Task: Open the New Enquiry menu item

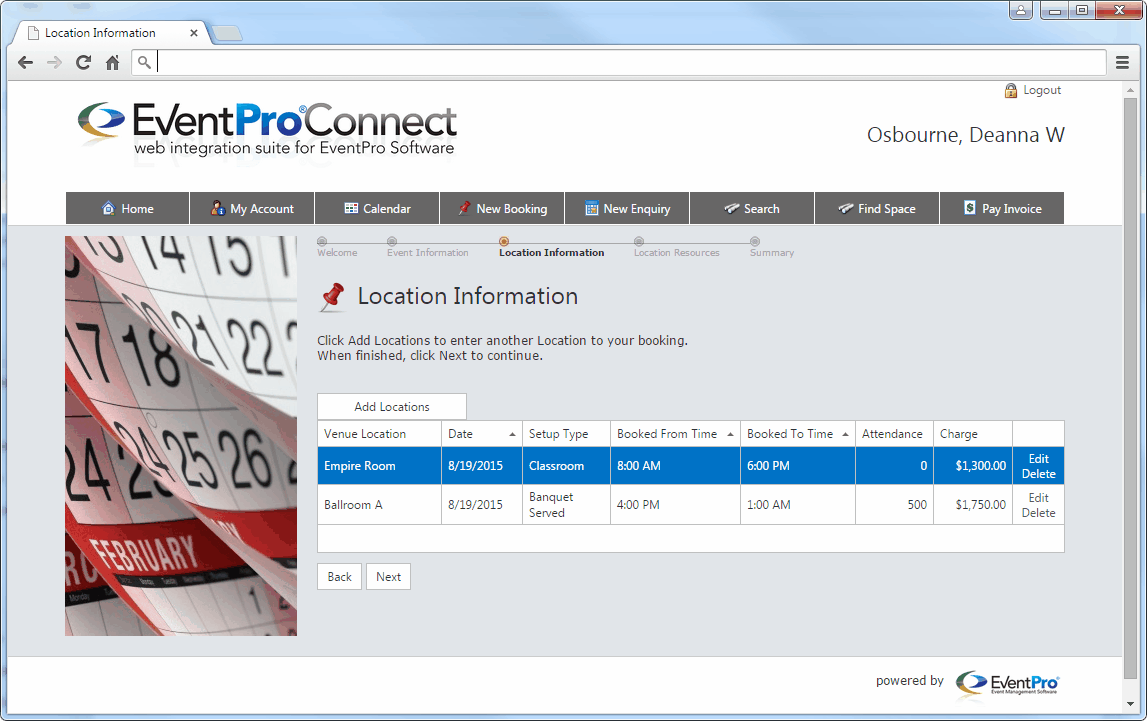Action: [628, 208]
